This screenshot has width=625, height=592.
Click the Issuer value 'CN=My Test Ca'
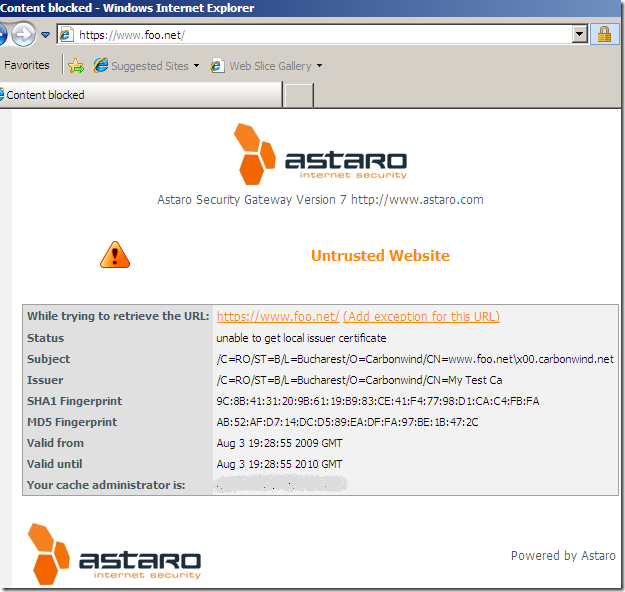click(359, 380)
